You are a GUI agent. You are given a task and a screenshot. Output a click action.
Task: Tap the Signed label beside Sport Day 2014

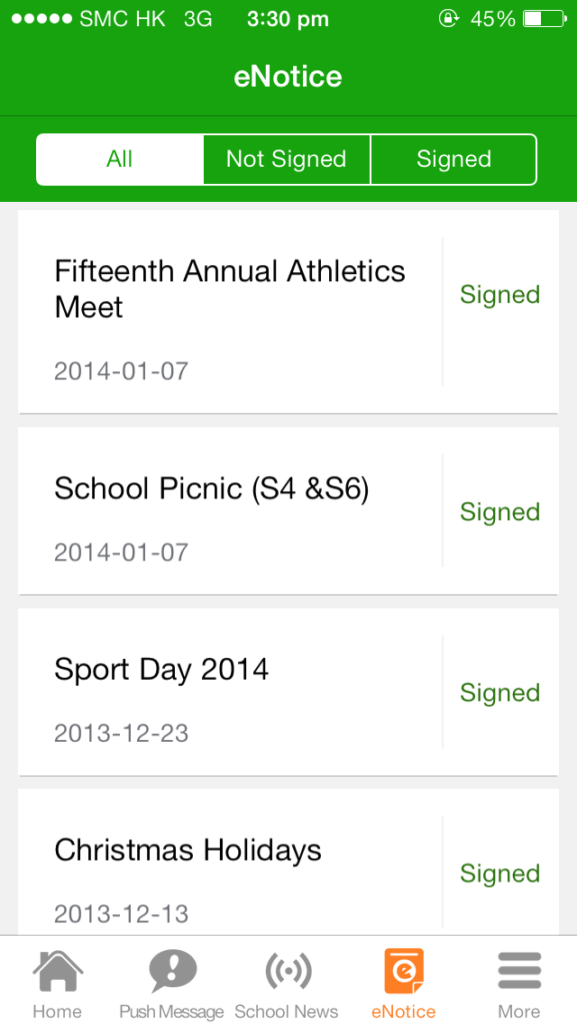(x=499, y=692)
